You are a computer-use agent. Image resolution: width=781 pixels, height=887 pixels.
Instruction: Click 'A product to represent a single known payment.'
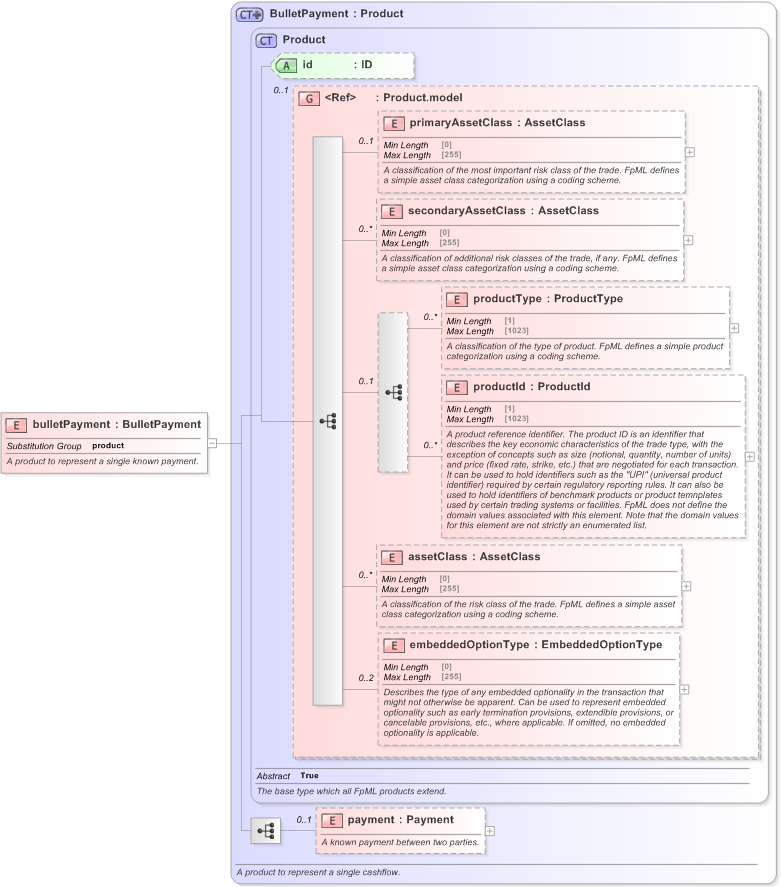coord(102,461)
